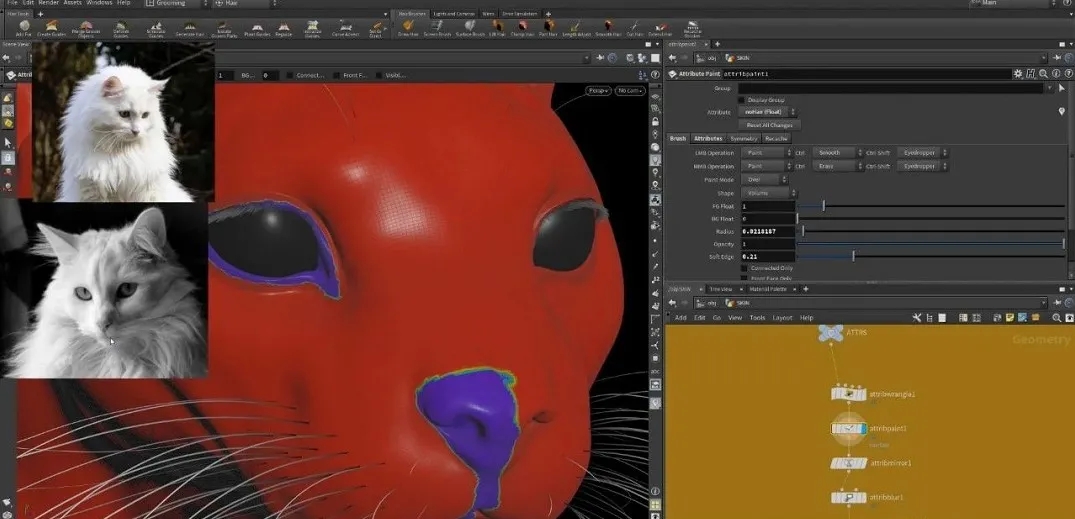Adjust the Radius slider
The height and width of the screenshot is (519, 1075).
tap(931, 232)
